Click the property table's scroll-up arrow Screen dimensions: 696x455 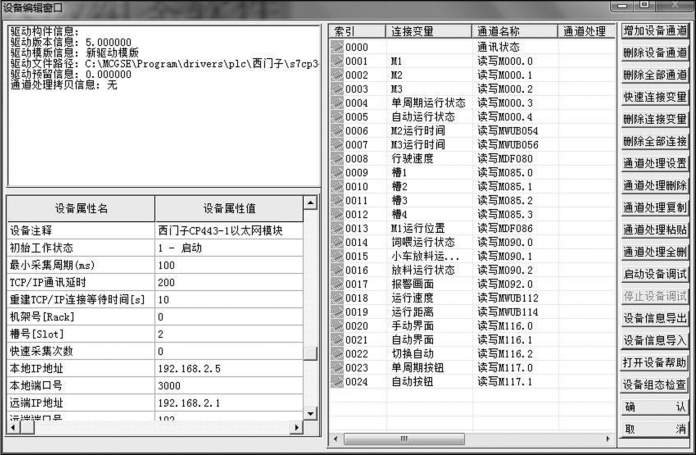(x=311, y=203)
